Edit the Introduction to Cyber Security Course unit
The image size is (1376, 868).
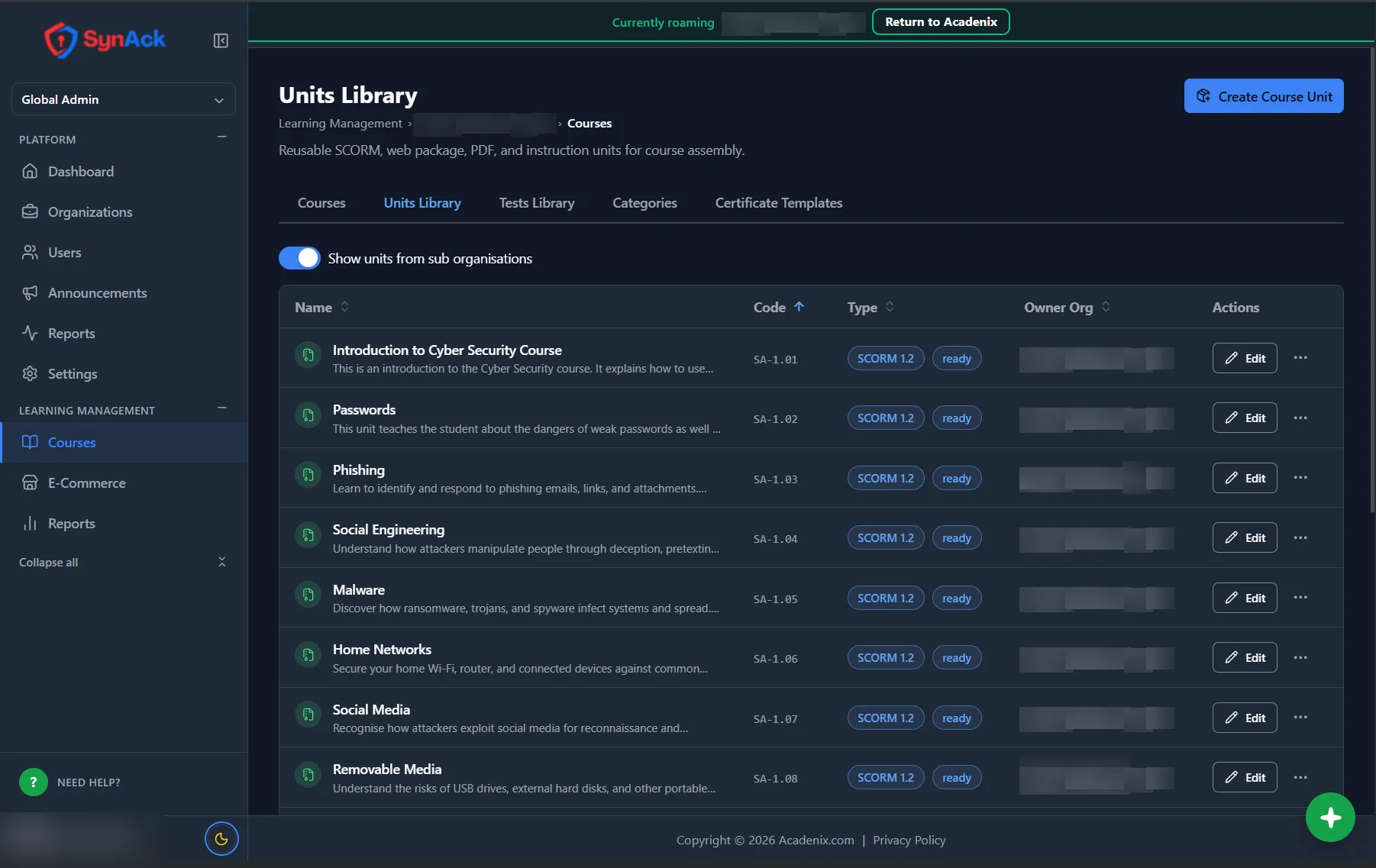[1245, 358]
